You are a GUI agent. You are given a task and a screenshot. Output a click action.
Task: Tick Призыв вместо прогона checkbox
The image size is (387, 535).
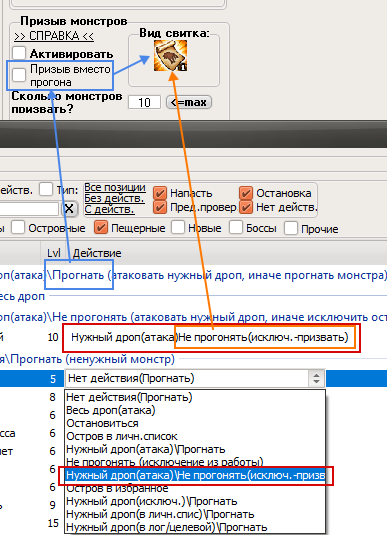pyautogui.click(x=19, y=75)
